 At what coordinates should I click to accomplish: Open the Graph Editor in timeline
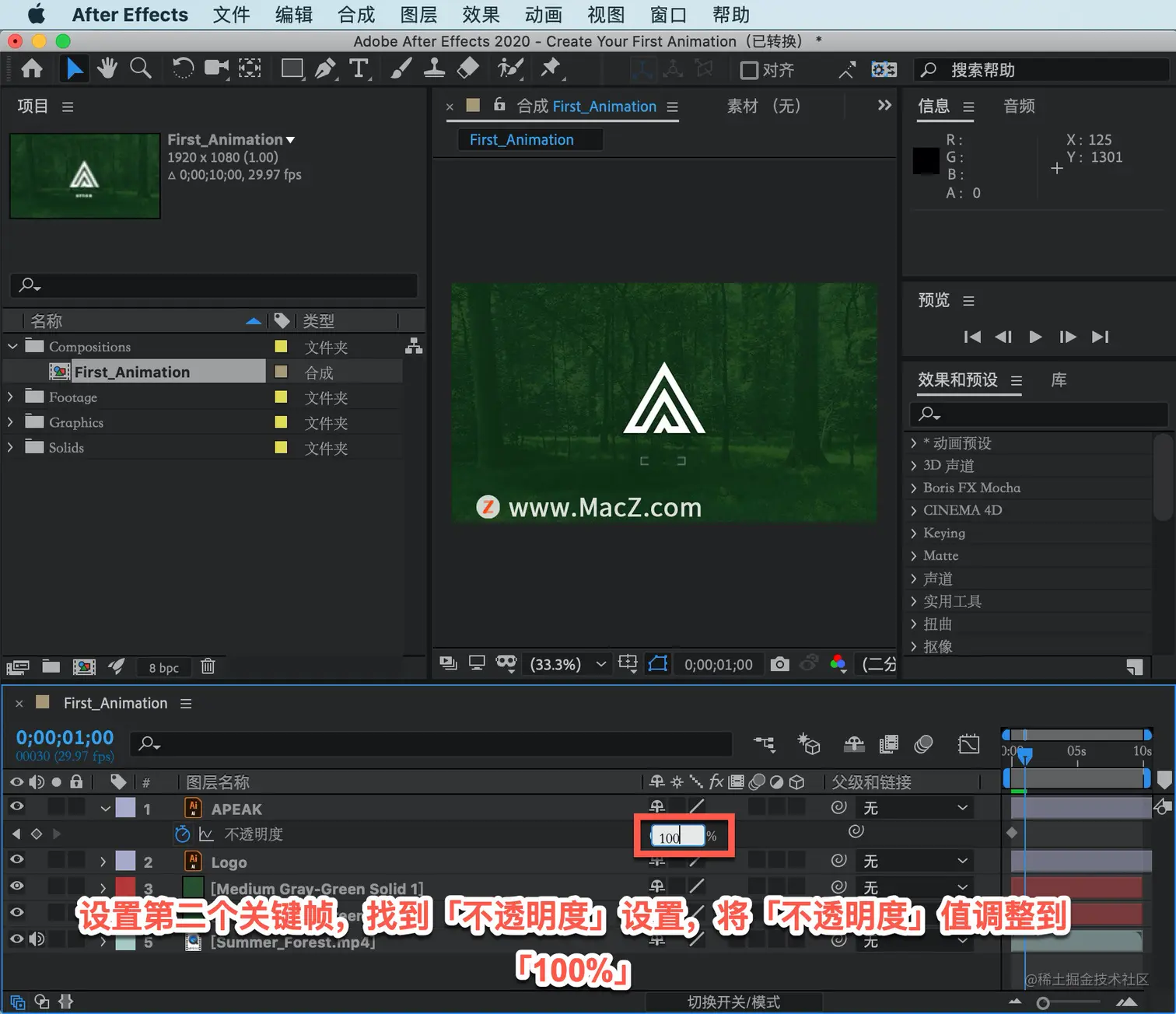pos(969,744)
